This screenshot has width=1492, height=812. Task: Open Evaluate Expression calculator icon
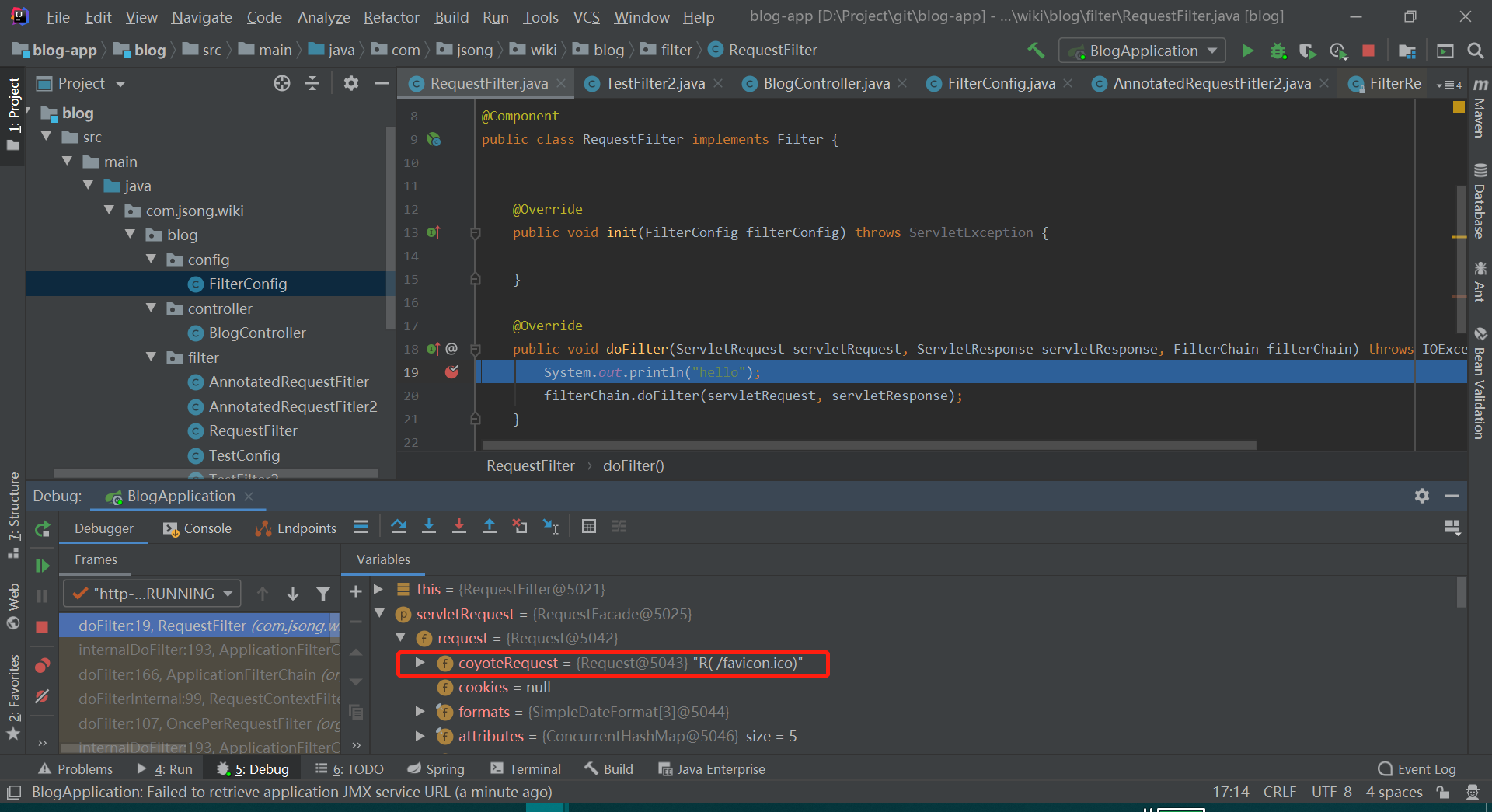(x=589, y=527)
